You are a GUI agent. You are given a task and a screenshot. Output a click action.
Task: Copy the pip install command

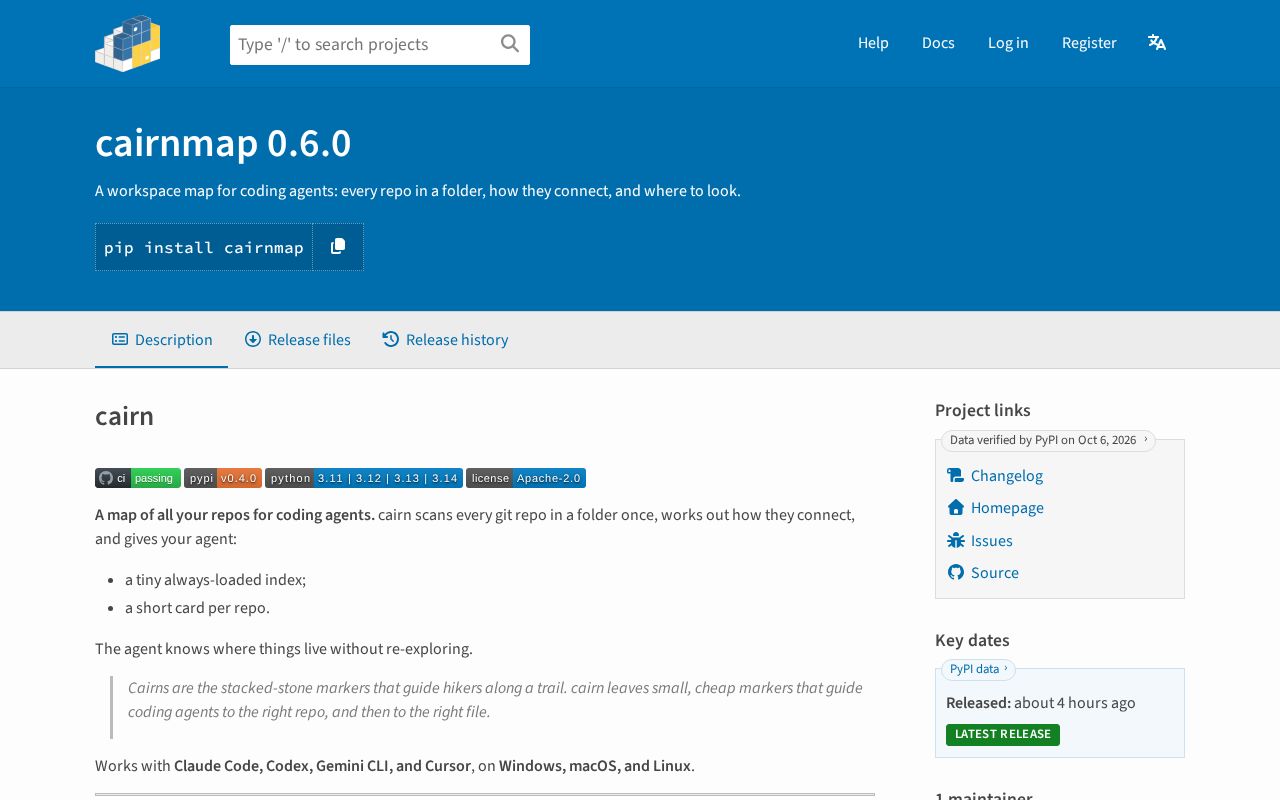338,247
